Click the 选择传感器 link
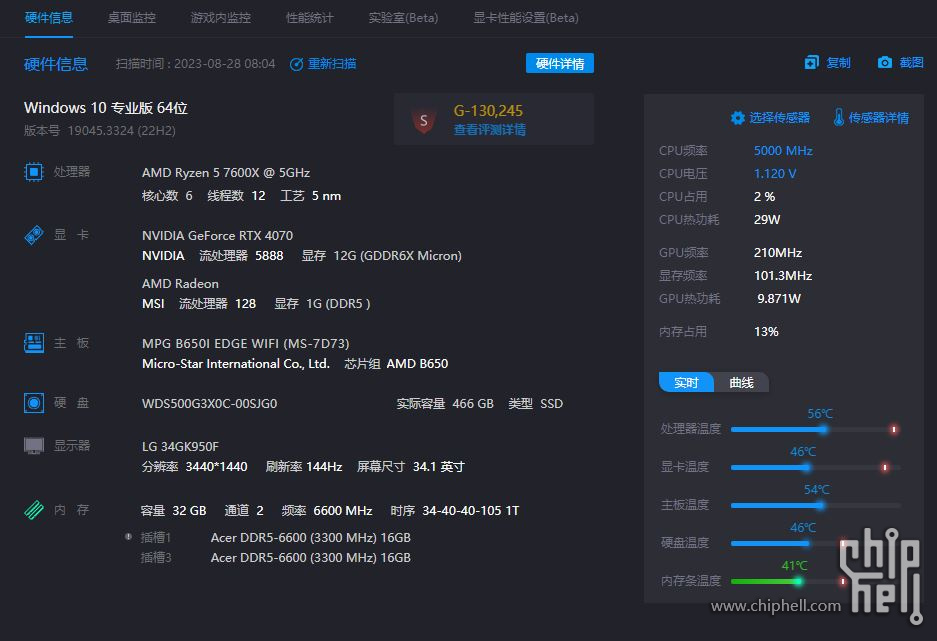 pyautogui.click(x=780, y=118)
